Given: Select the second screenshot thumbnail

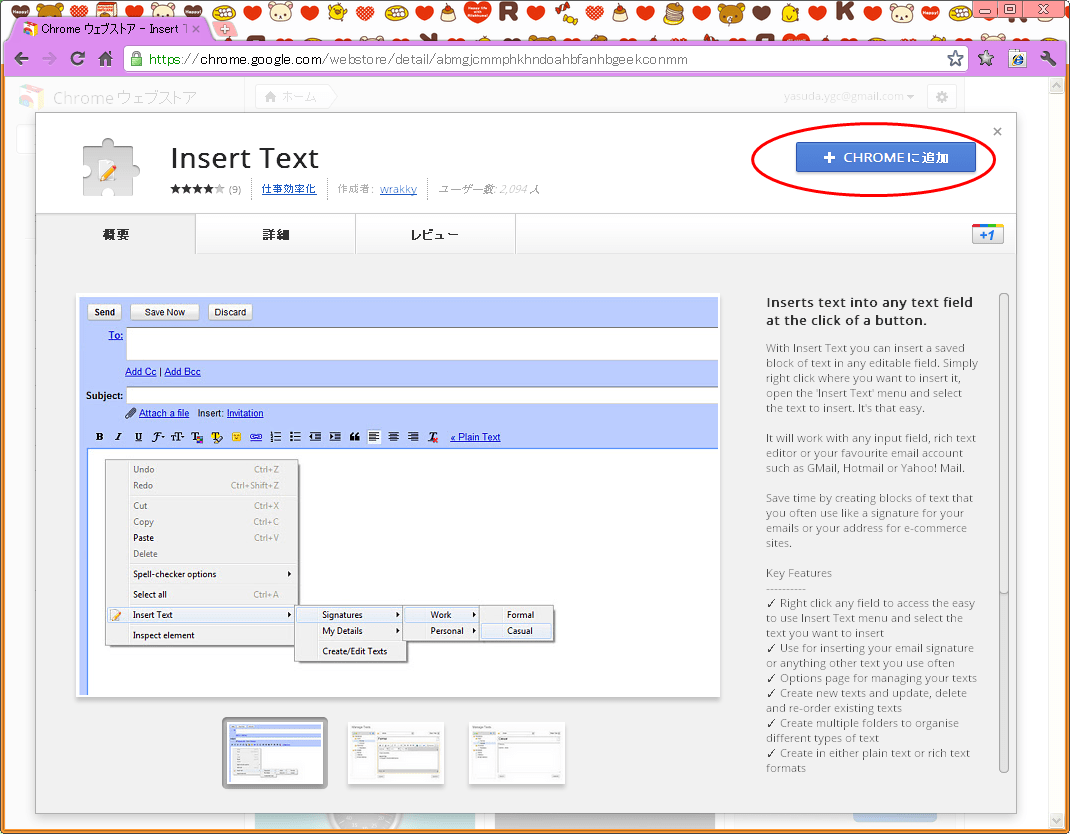Looking at the screenshot, I should 396,753.
